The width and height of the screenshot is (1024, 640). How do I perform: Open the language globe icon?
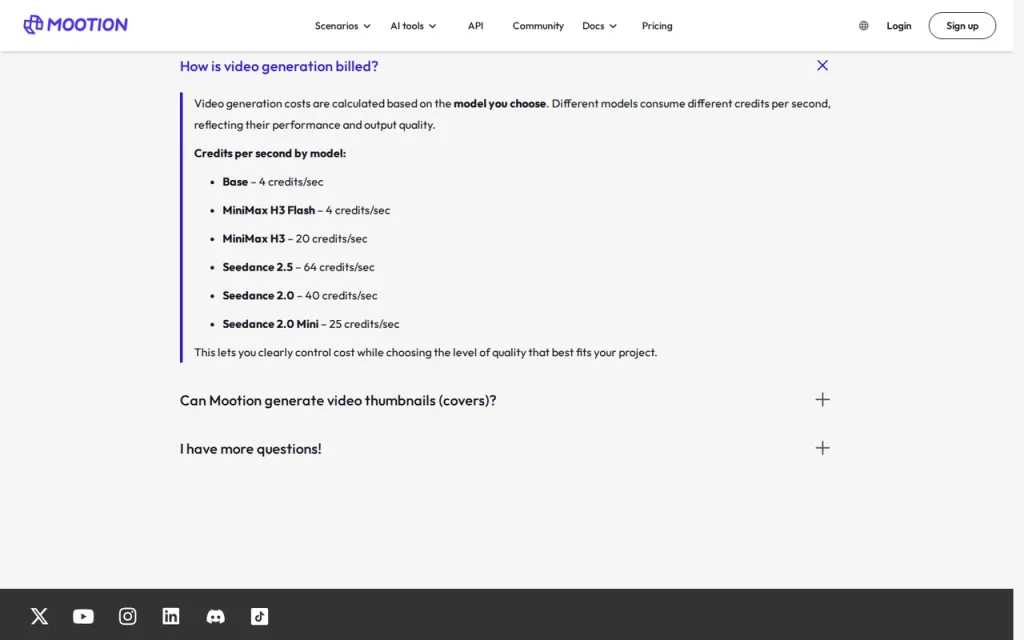(863, 25)
